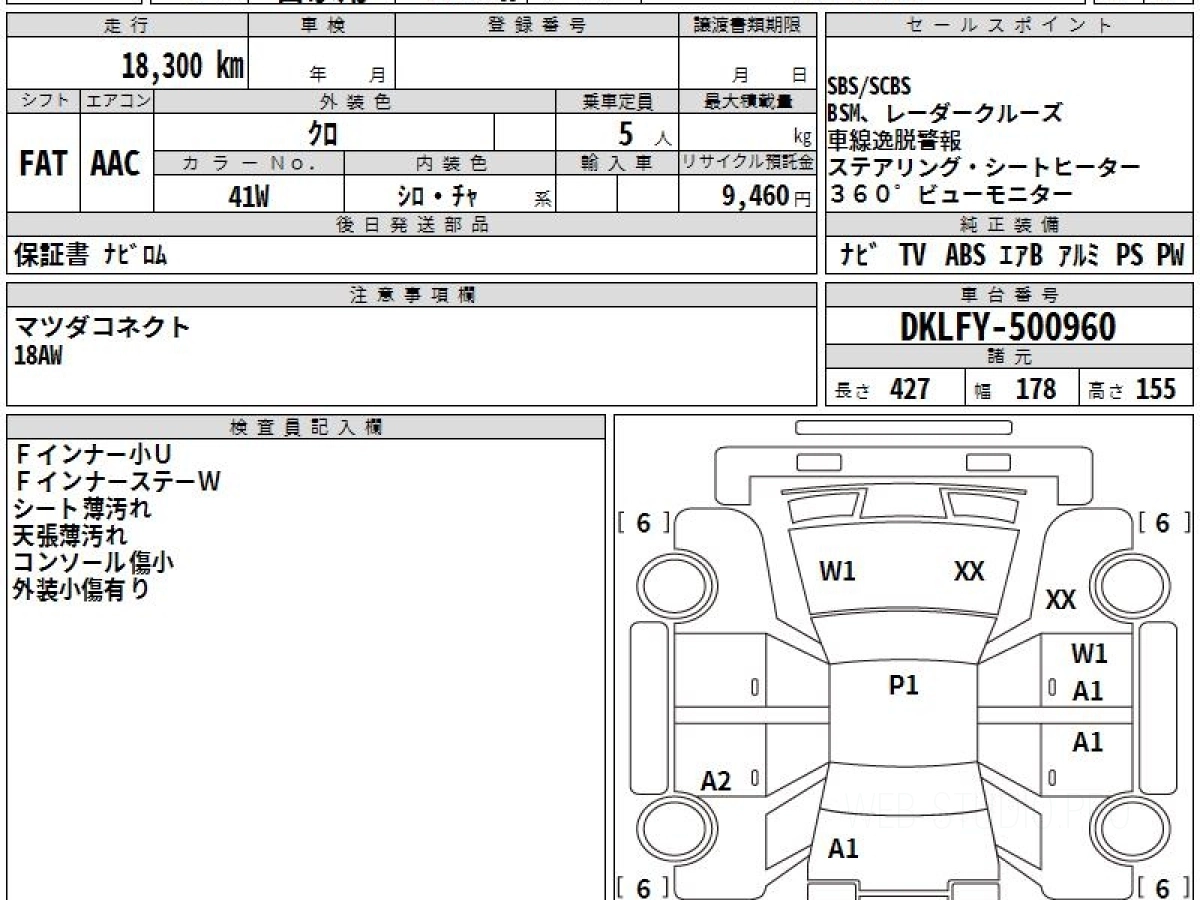Select the A2 mark on the diagram
Image resolution: width=1200 pixels, height=900 pixels.
click(716, 782)
